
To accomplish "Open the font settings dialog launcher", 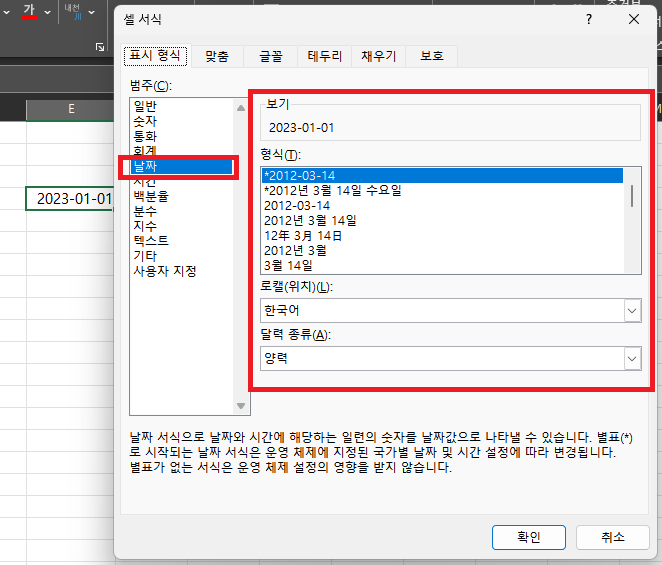I will (x=100, y=47).
